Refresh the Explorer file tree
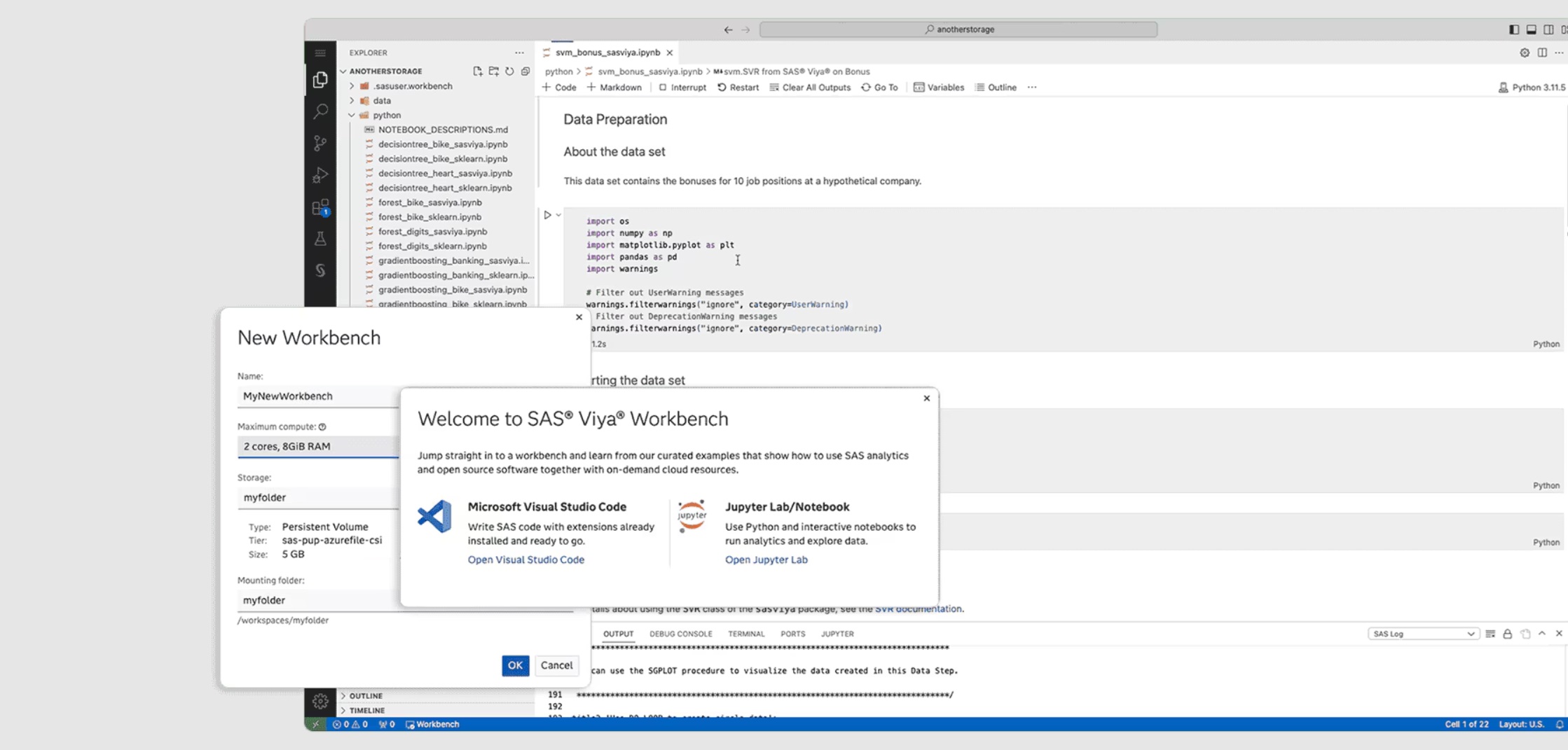Image resolution: width=1568 pixels, height=750 pixels. (x=509, y=71)
